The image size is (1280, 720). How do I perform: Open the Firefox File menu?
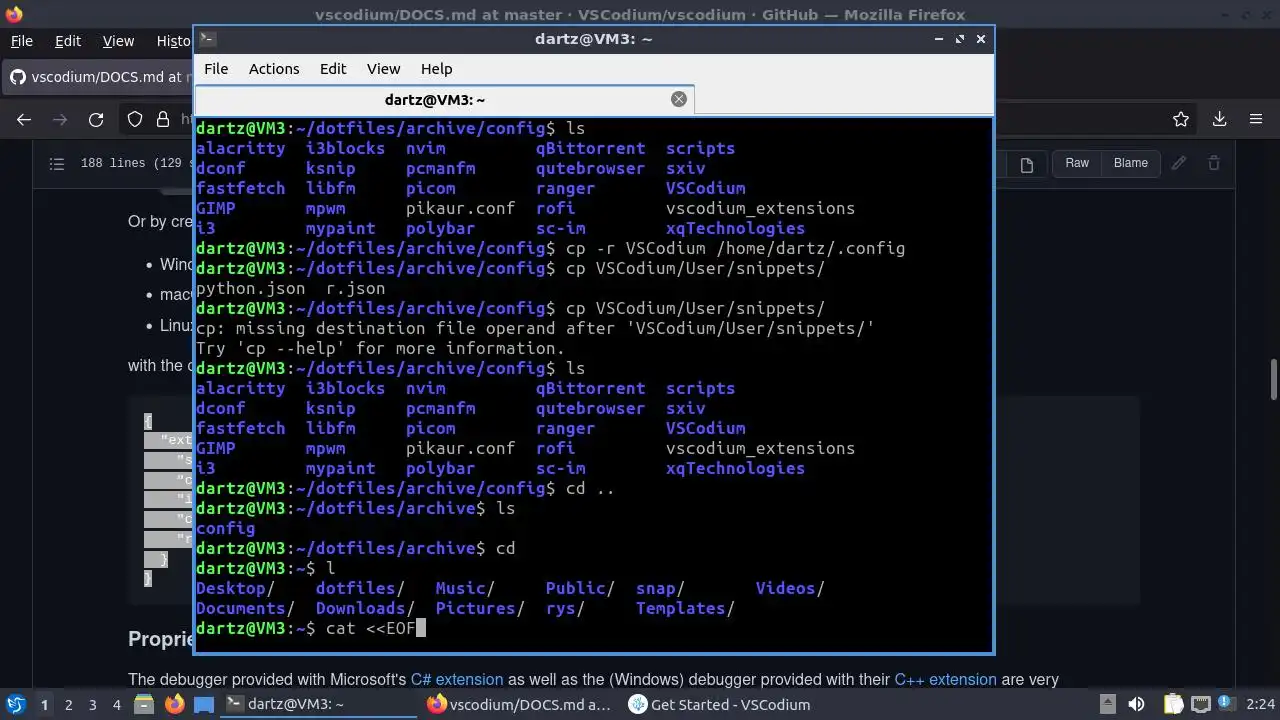(x=21, y=41)
